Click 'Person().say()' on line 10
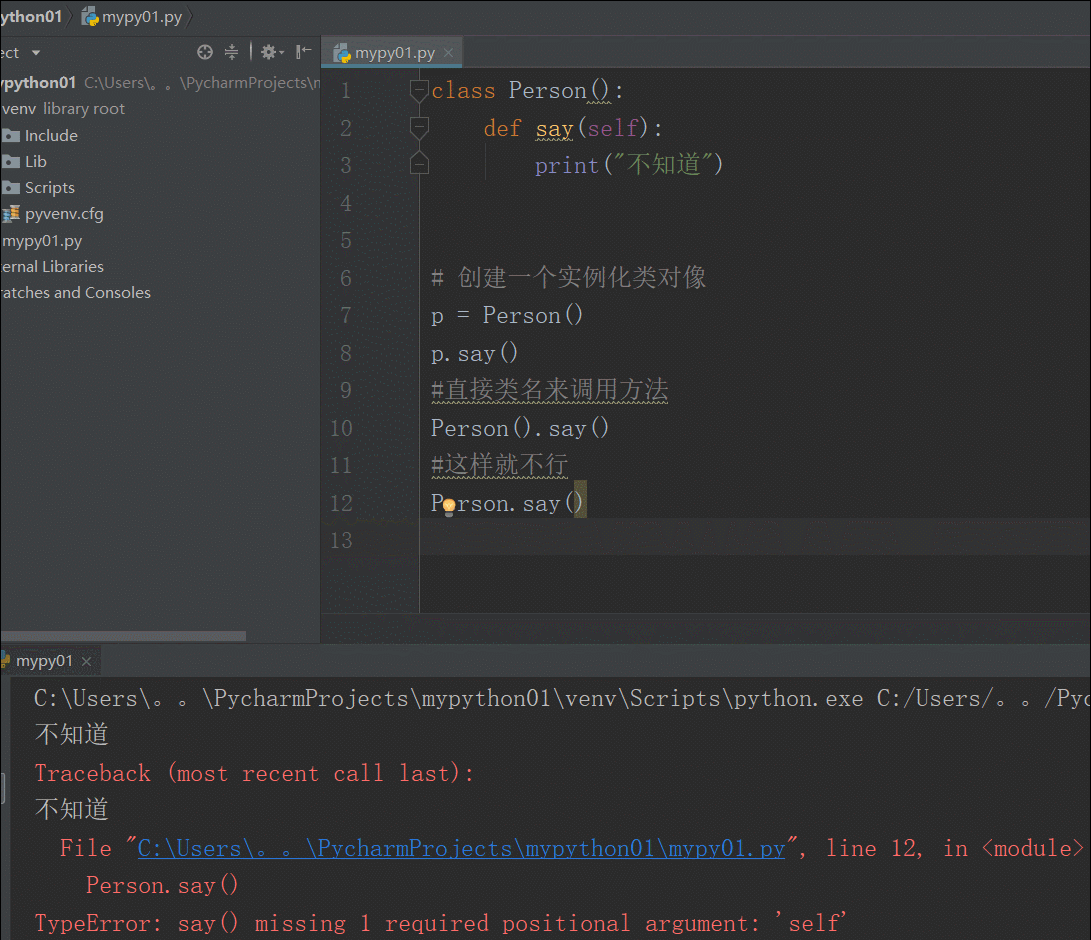Viewport: 1091px width, 940px height. pos(520,429)
